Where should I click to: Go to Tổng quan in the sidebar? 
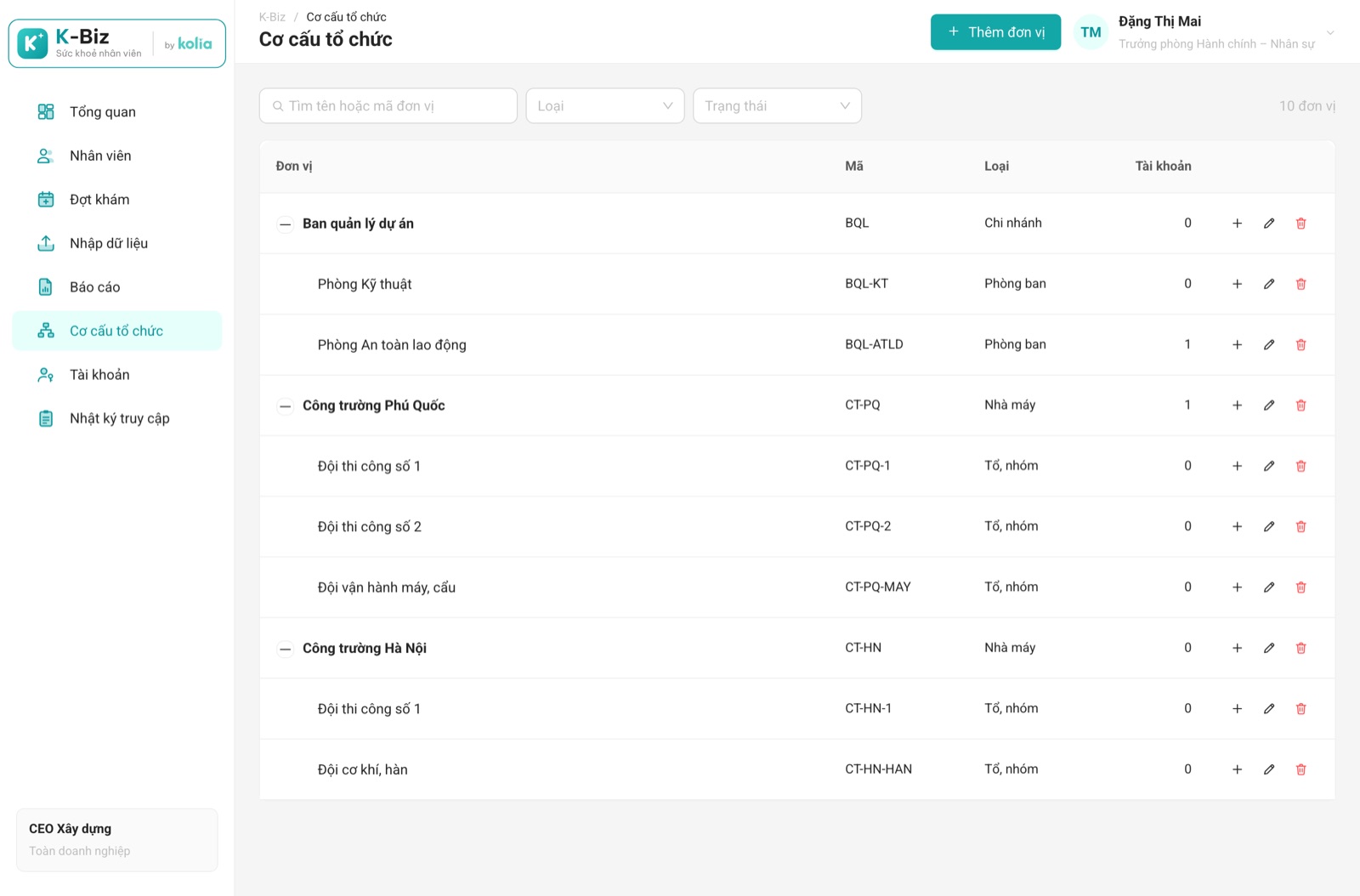117,112
